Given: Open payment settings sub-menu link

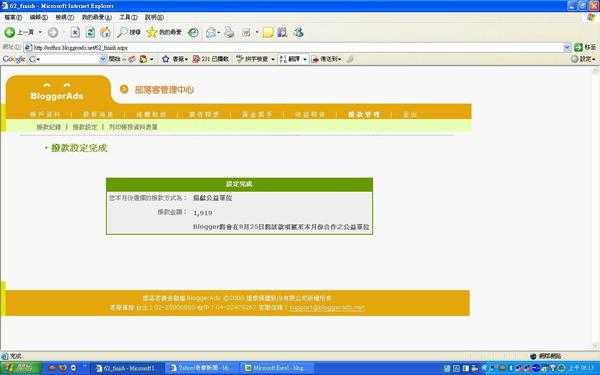Looking at the screenshot, I should click(85, 127).
